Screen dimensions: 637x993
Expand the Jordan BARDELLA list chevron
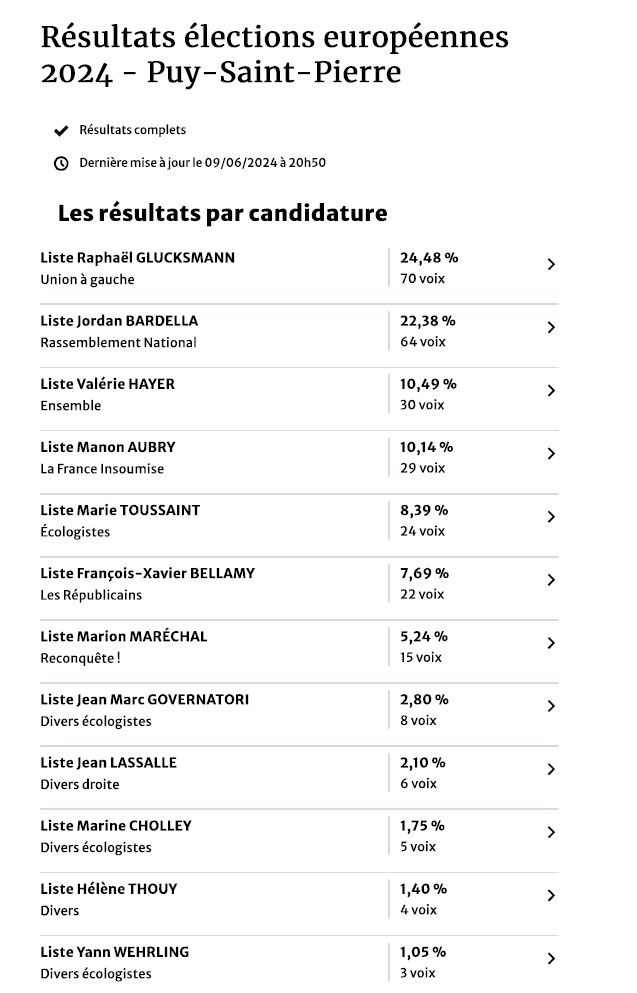tap(551, 328)
